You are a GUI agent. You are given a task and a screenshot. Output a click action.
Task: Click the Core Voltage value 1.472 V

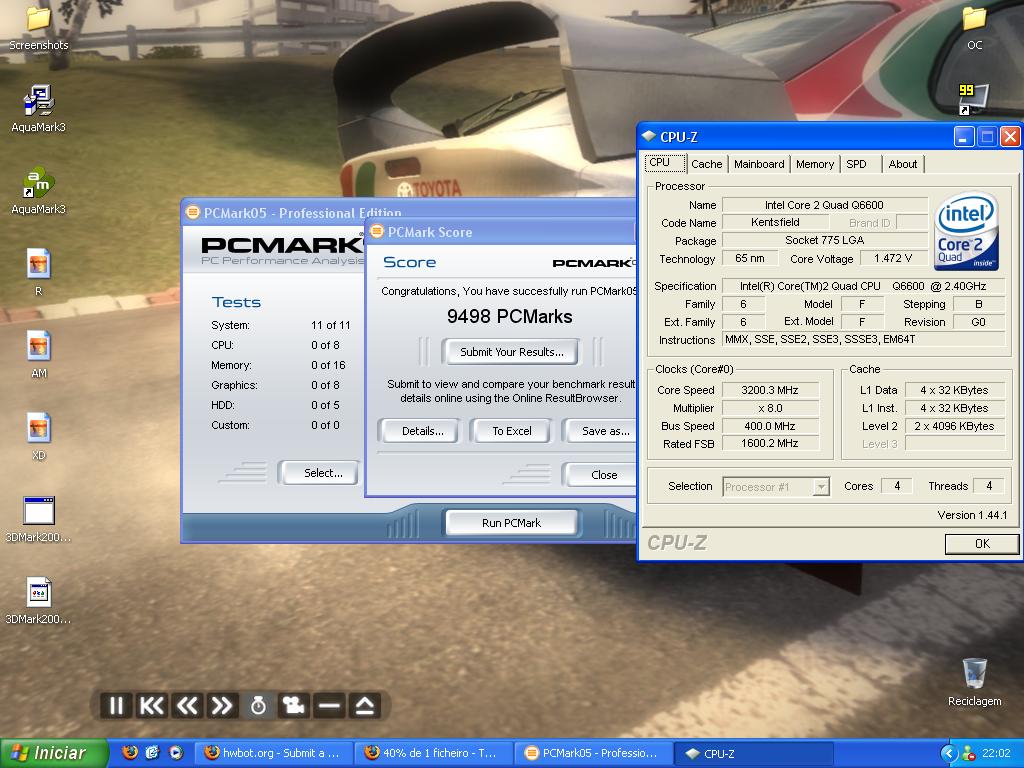click(893, 258)
